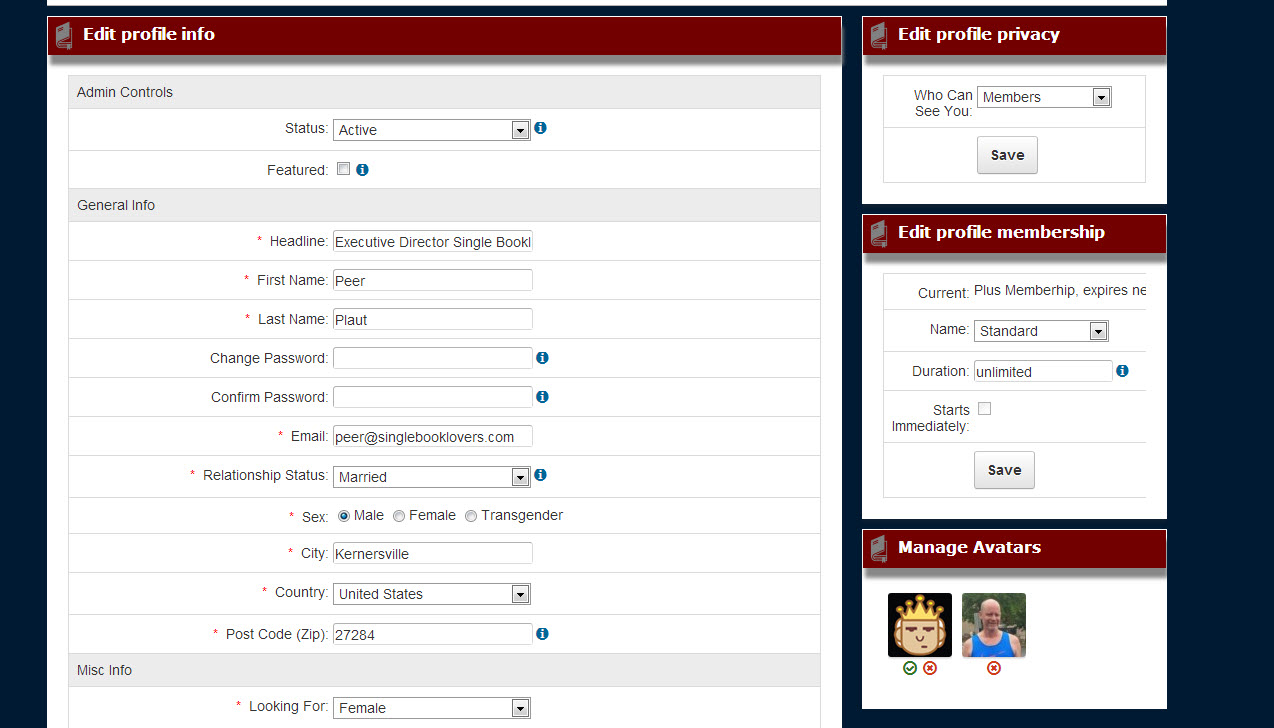Click red delete icon under photo avatar
Image resolution: width=1274 pixels, height=728 pixels.
click(x=994, y=668)
